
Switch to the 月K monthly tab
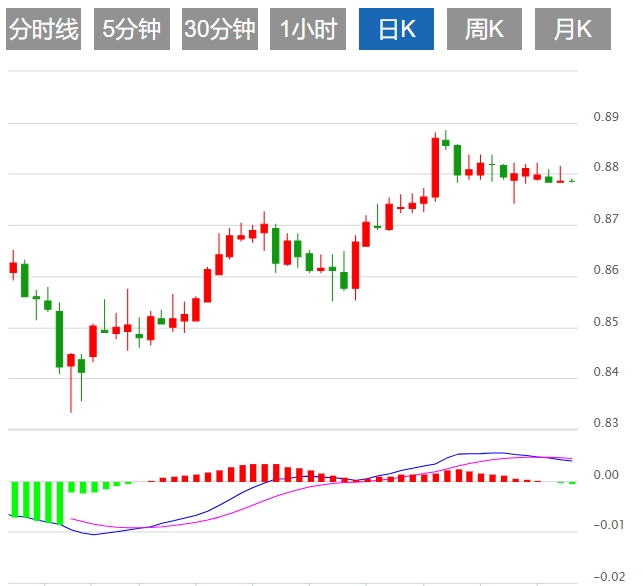(573, 29)
